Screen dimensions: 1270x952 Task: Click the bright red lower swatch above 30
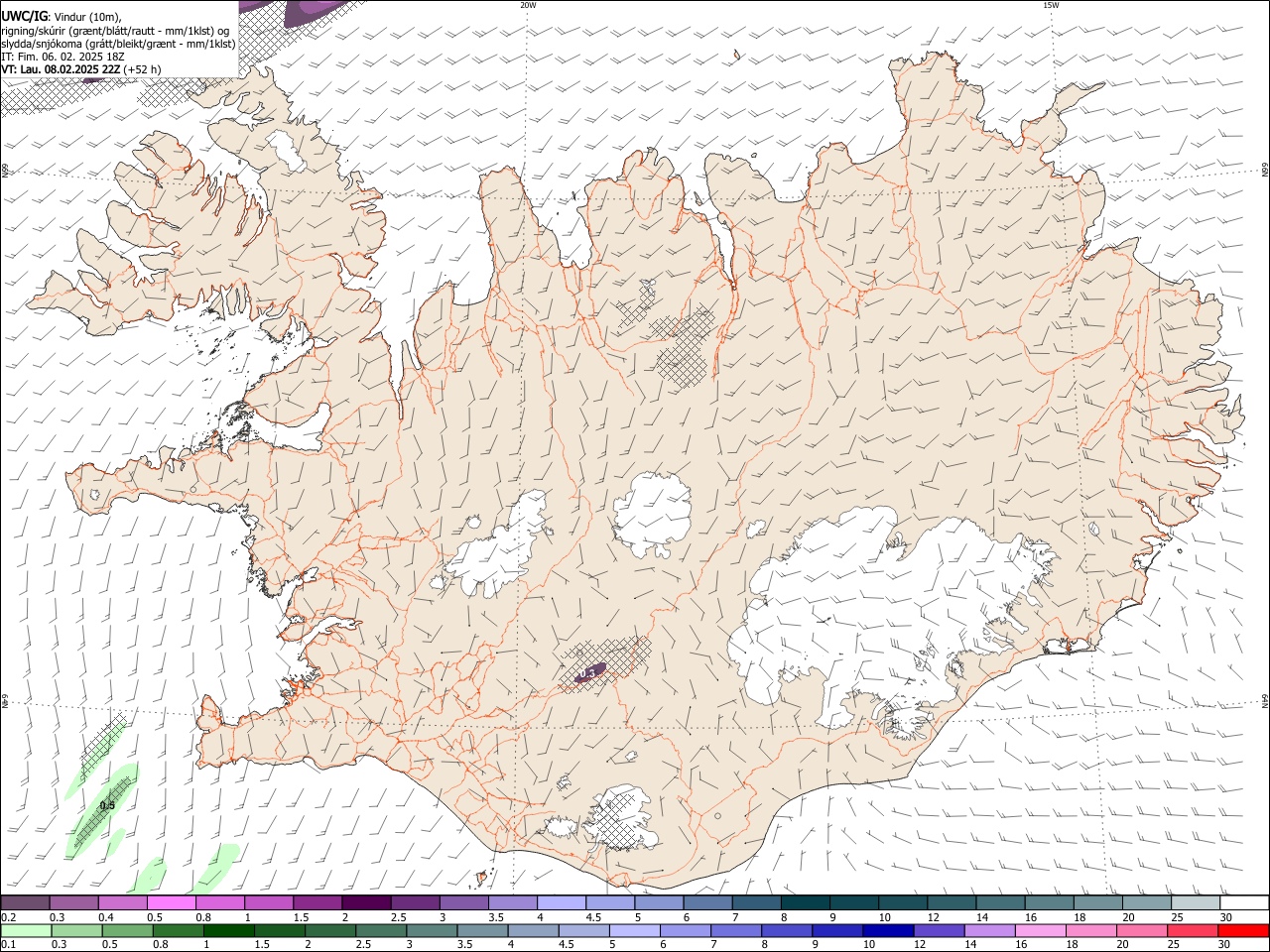pos(1243,930)
